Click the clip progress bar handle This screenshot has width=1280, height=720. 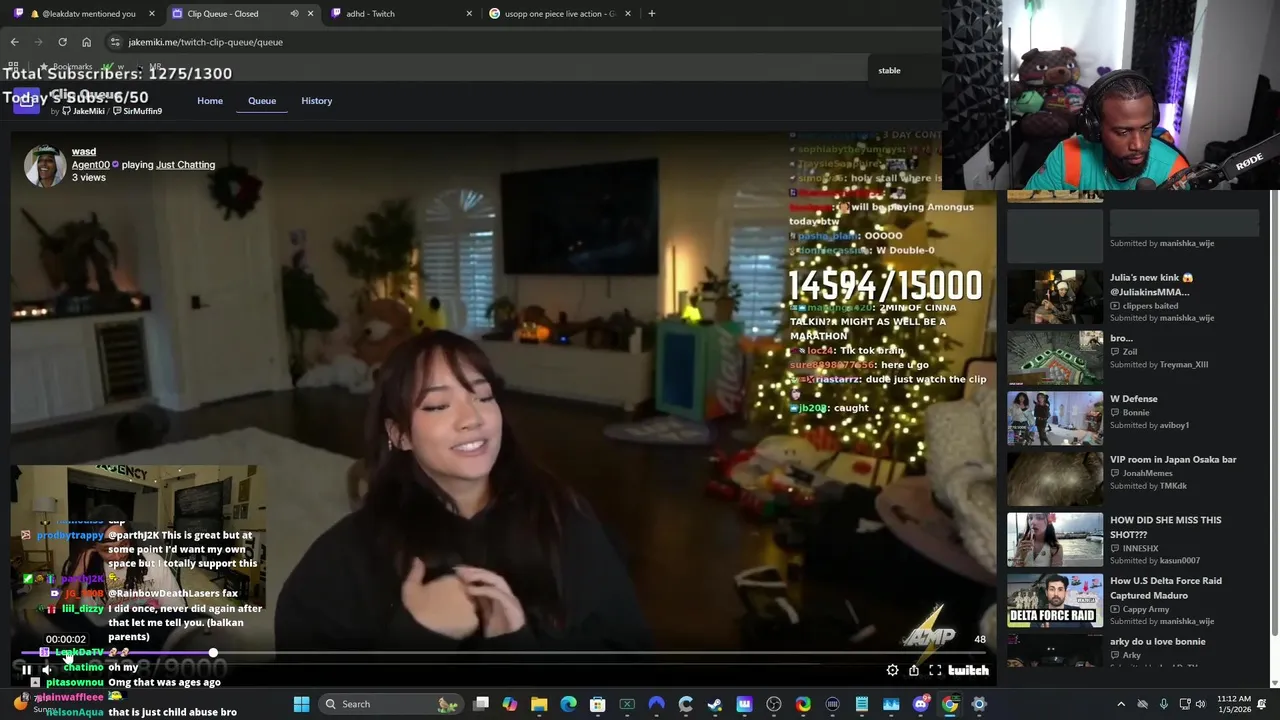click(x=213, y=653)
